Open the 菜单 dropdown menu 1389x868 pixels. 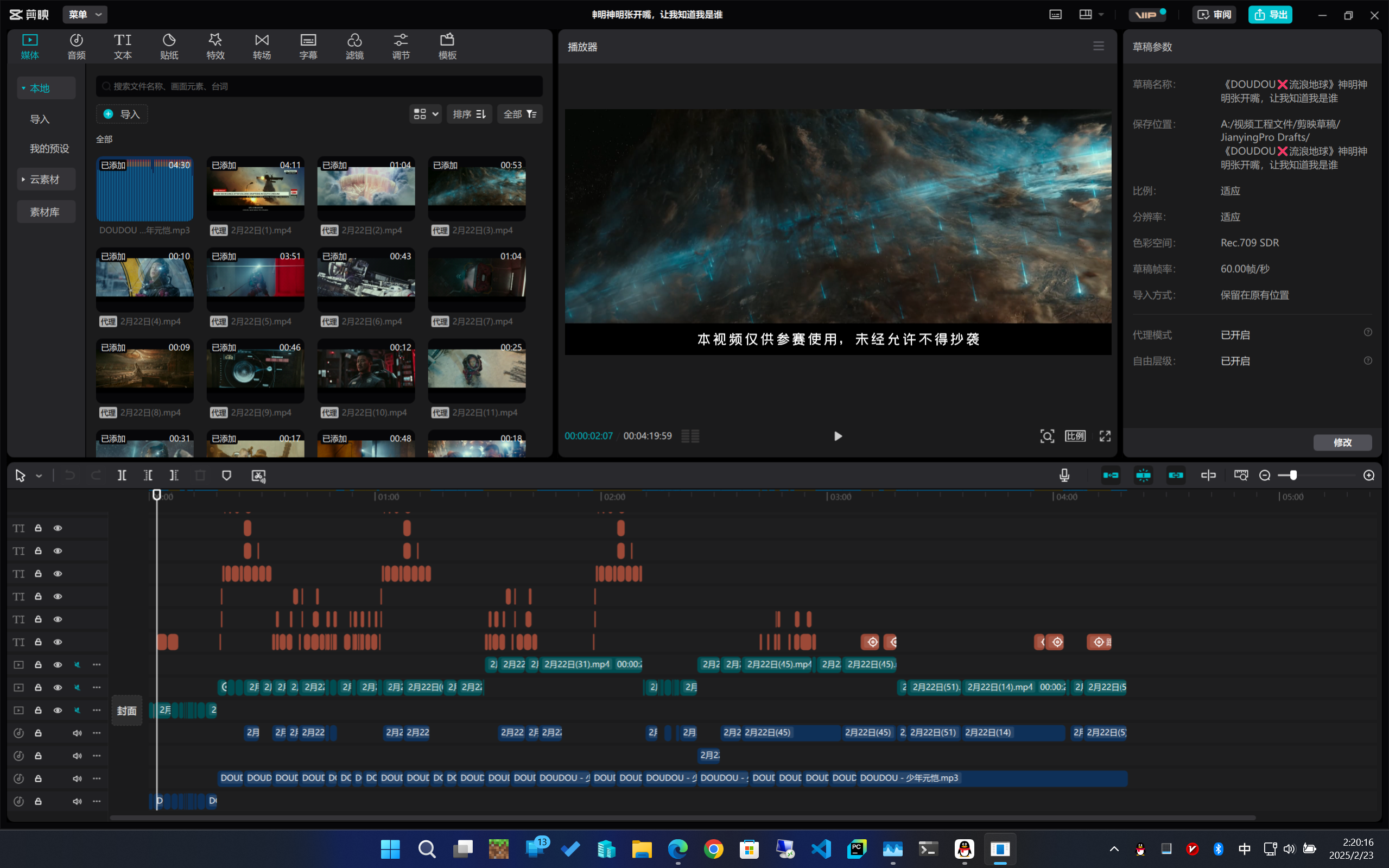pyautogui.click(x=85, y=14)
